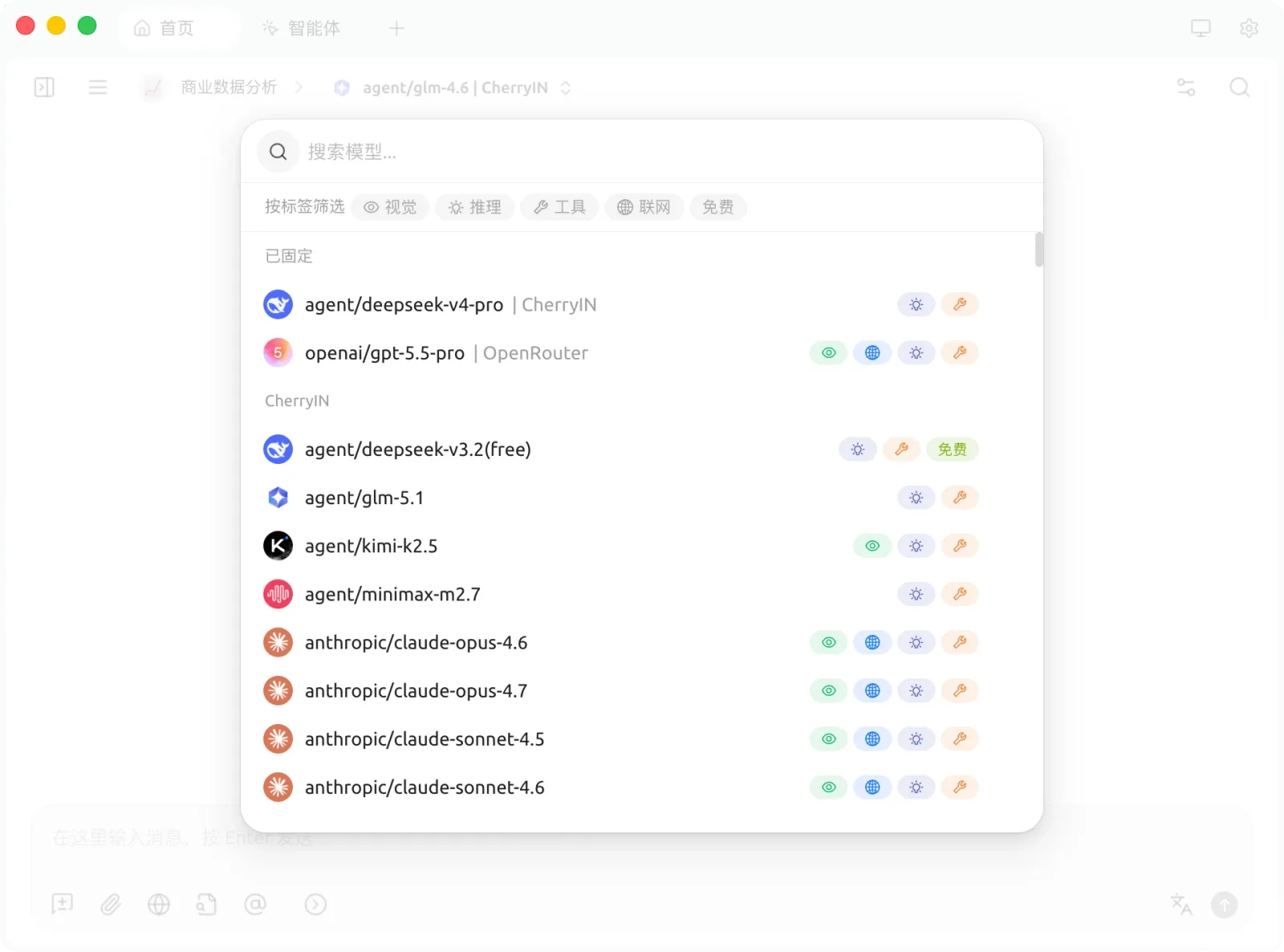1284x952 pixels.
Task: Open the settings gear icon
Action: [1249, 28]
